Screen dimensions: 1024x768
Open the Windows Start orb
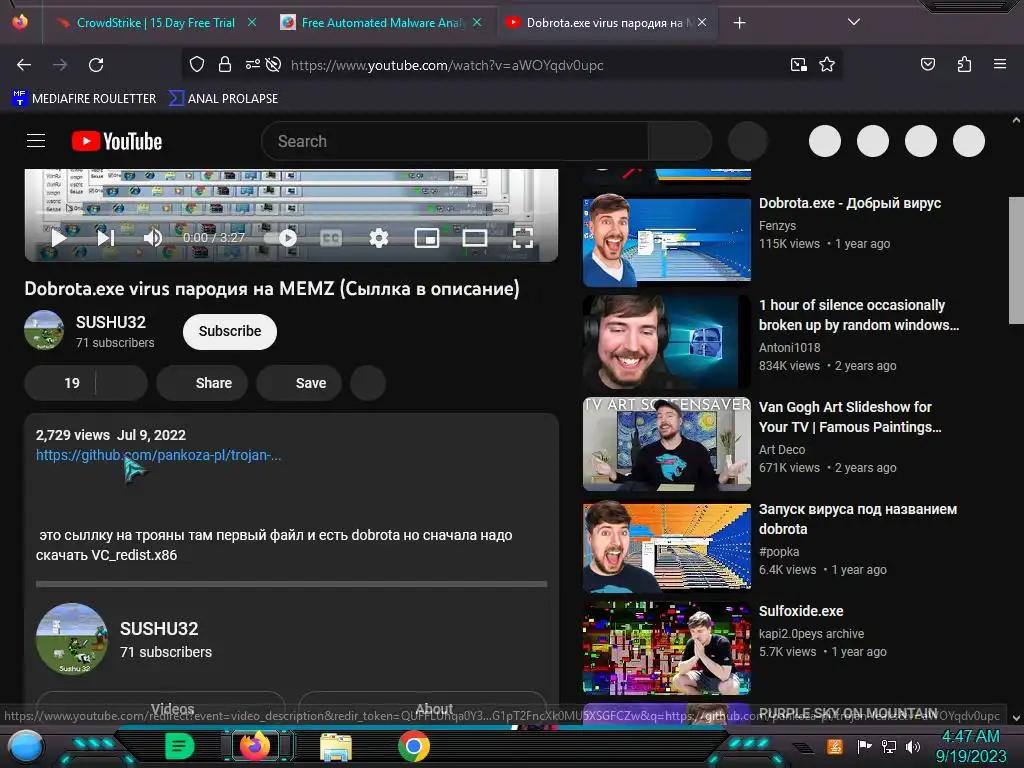click(x=25, y=746)
